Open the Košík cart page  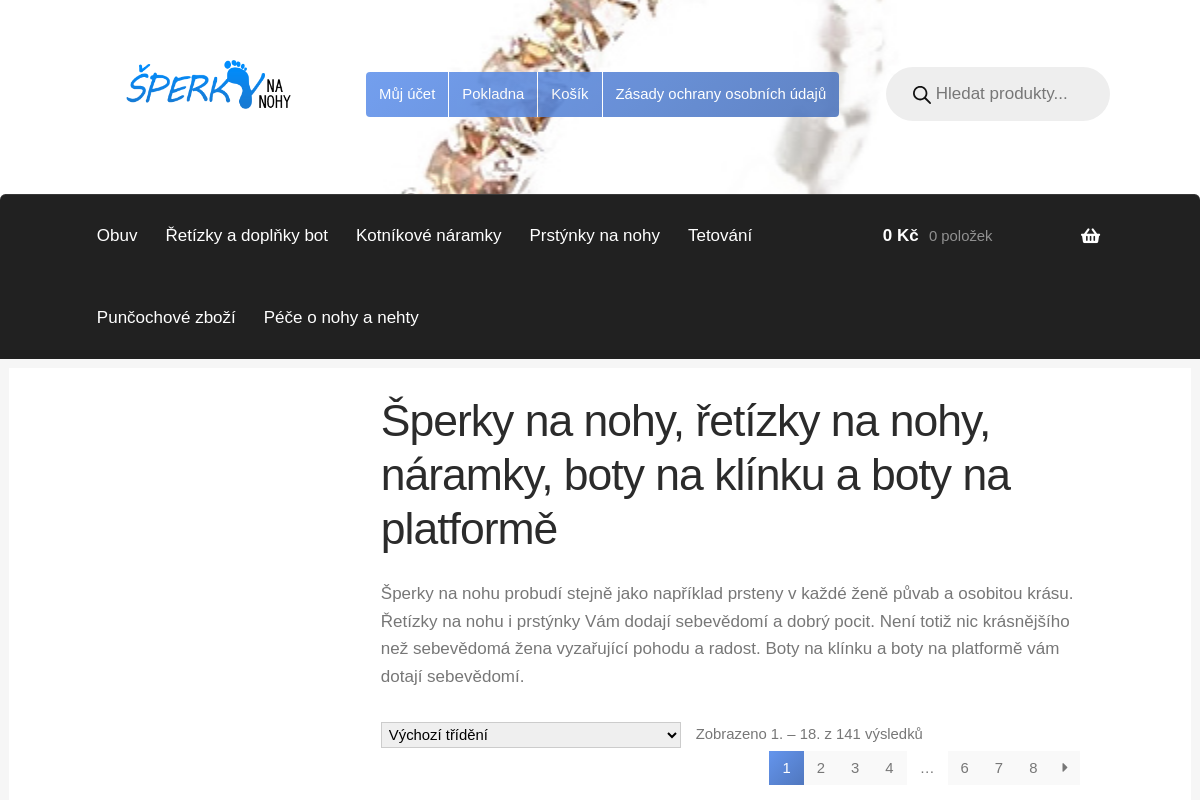[570, 94]
